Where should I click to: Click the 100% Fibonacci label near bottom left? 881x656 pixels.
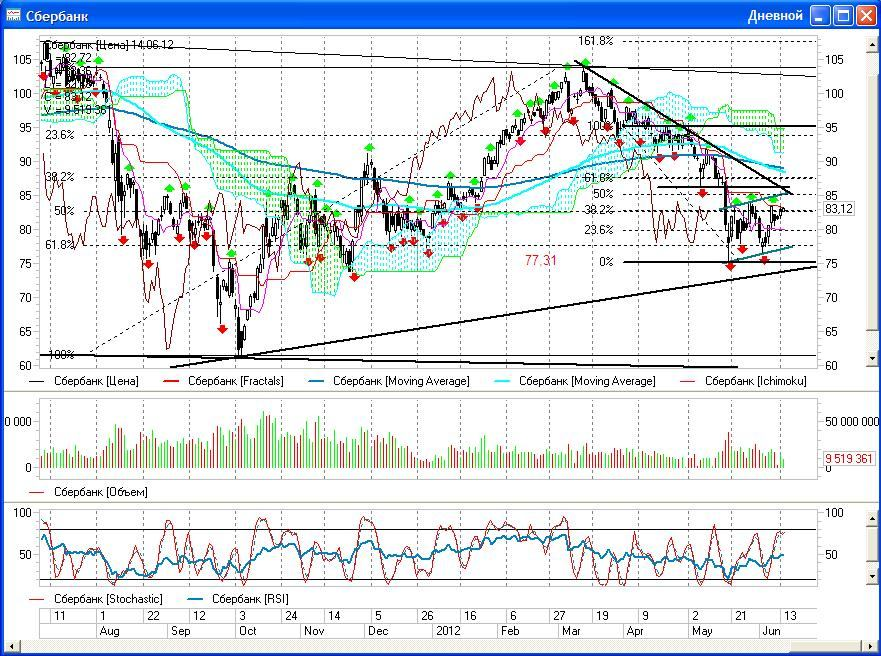coord(61,354)
